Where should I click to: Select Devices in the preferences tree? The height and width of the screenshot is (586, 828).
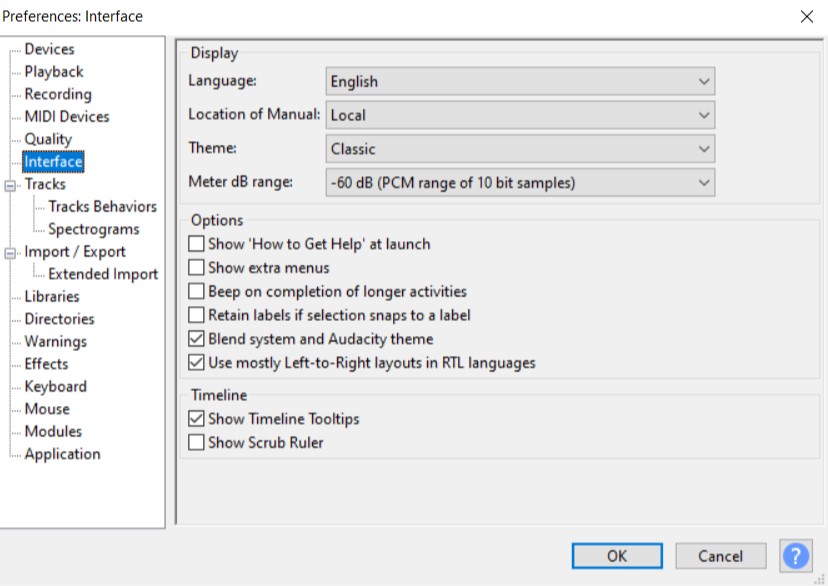(50, 49)
